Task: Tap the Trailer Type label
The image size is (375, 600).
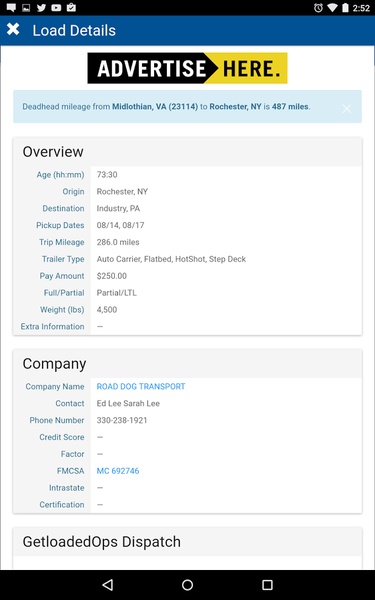Action: [63, 259]
